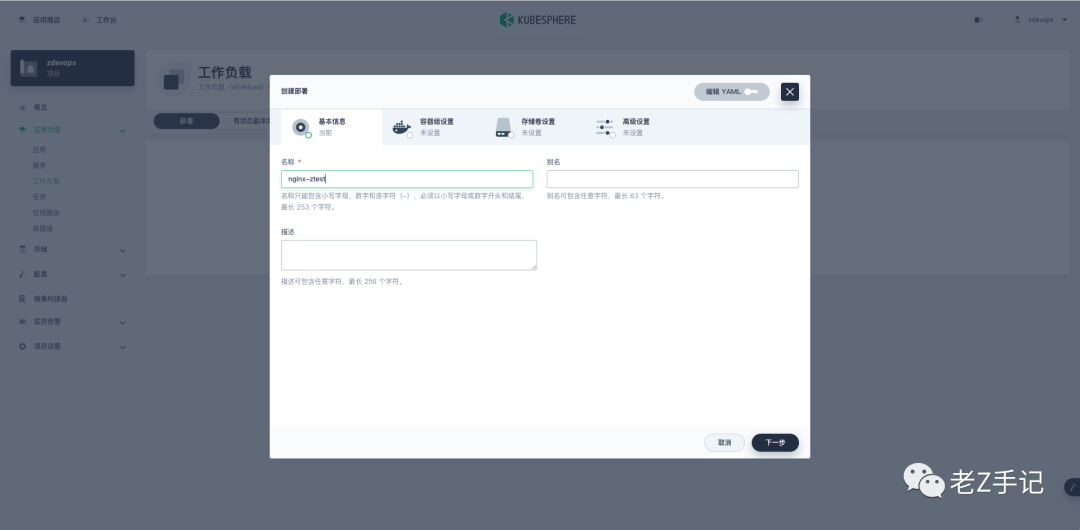
Task: Click the Cancel button
Action: tap(725, 442)
